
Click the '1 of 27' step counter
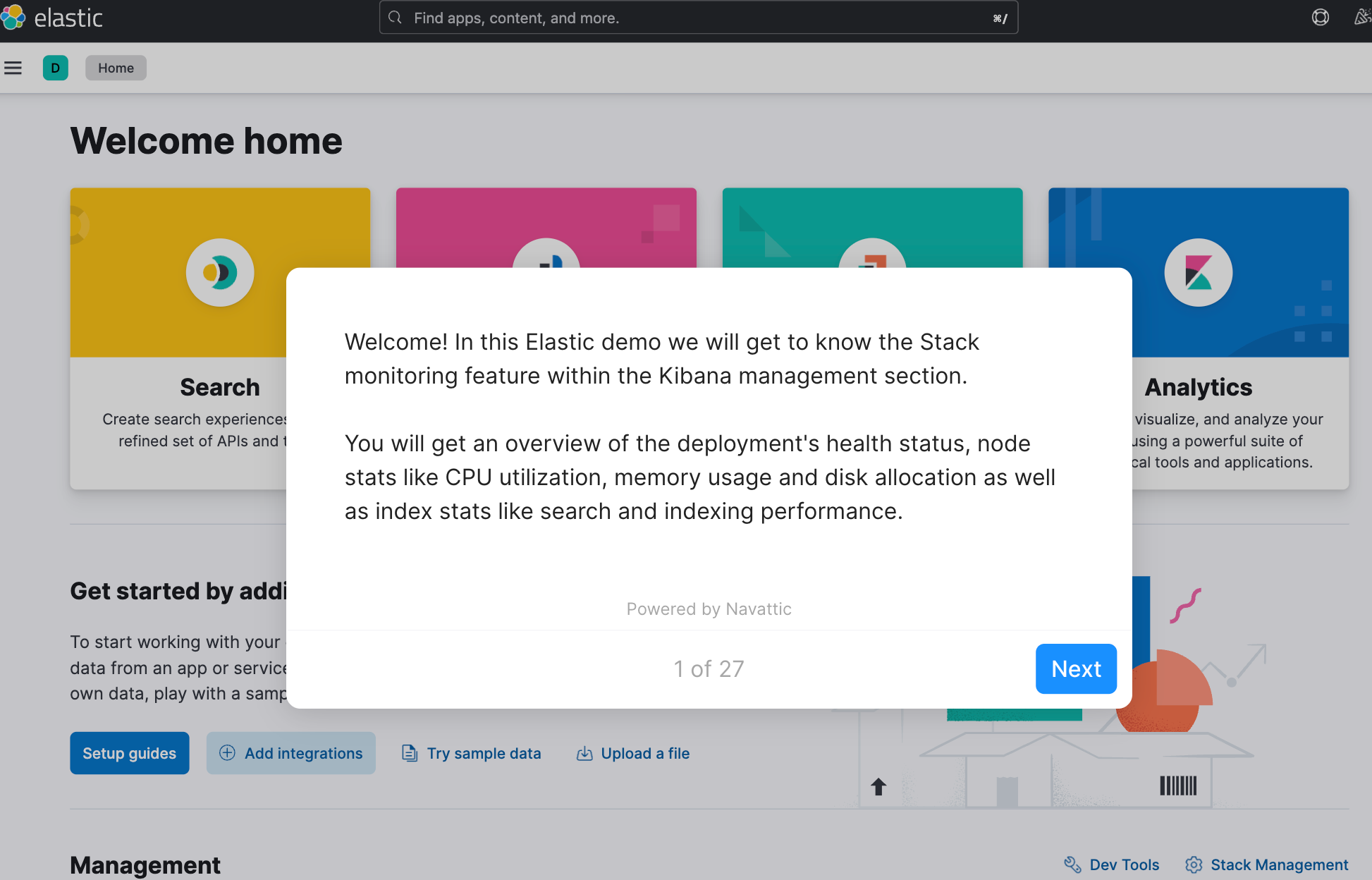[709, 668]
